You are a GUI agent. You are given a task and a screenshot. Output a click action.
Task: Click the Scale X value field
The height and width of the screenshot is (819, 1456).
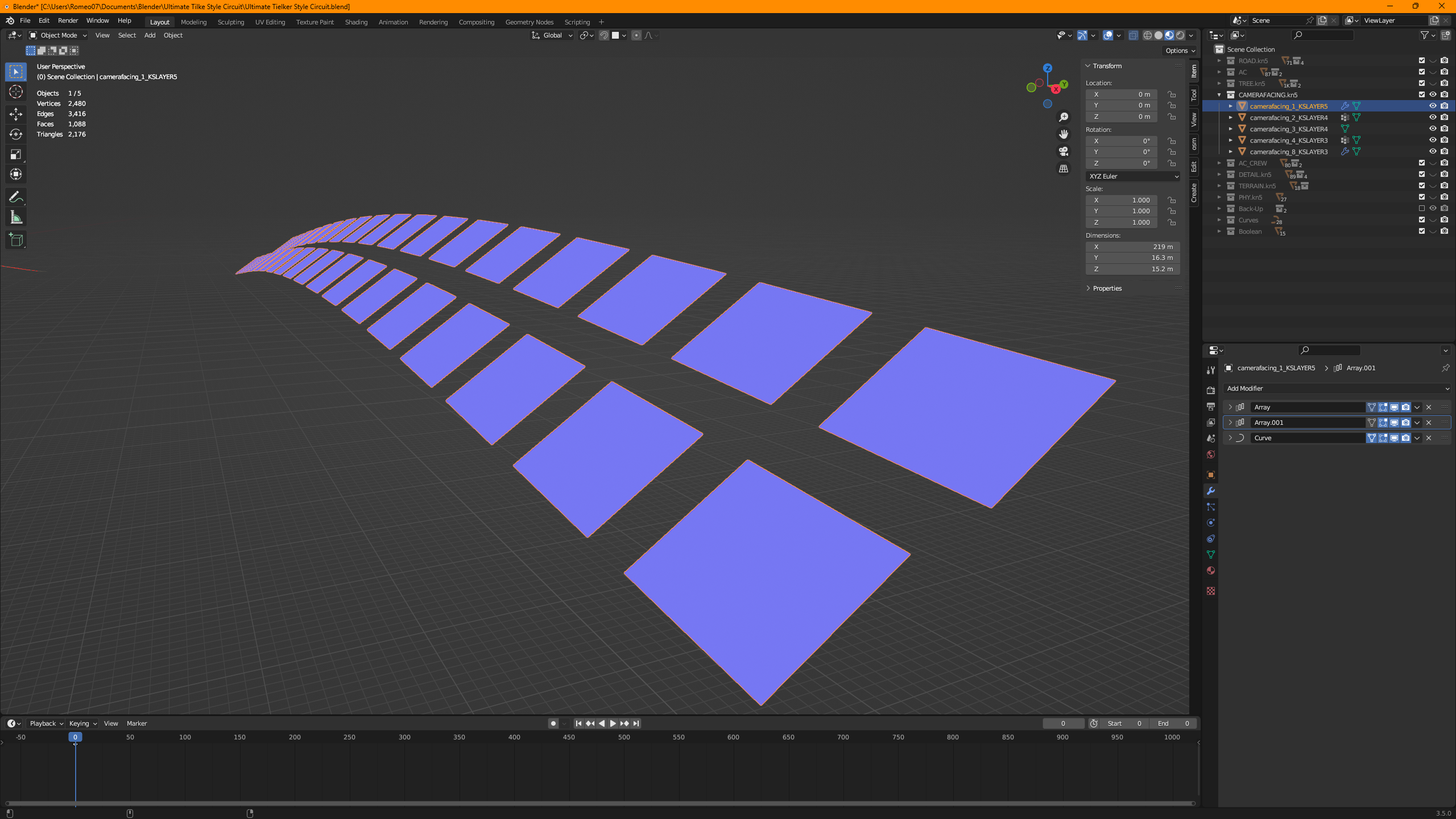(1122, 200)
